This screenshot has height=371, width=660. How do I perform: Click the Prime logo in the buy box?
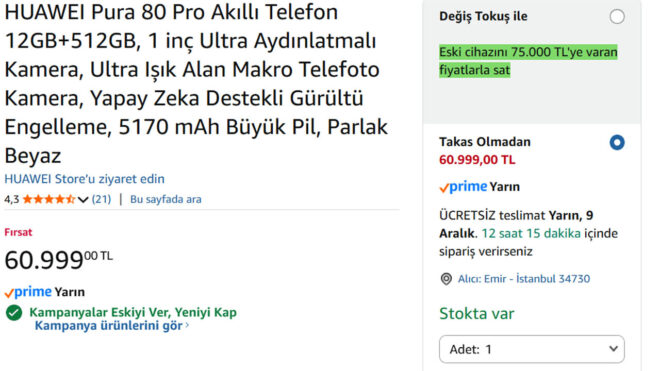(463, 187)
